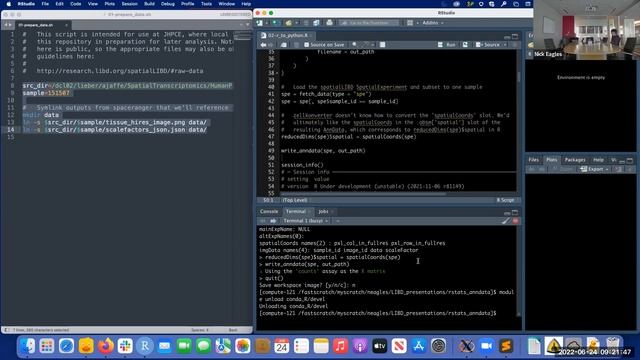Open Firefox from the Dock
Viewport: 640px width, 360px height.
click(105, 346)
